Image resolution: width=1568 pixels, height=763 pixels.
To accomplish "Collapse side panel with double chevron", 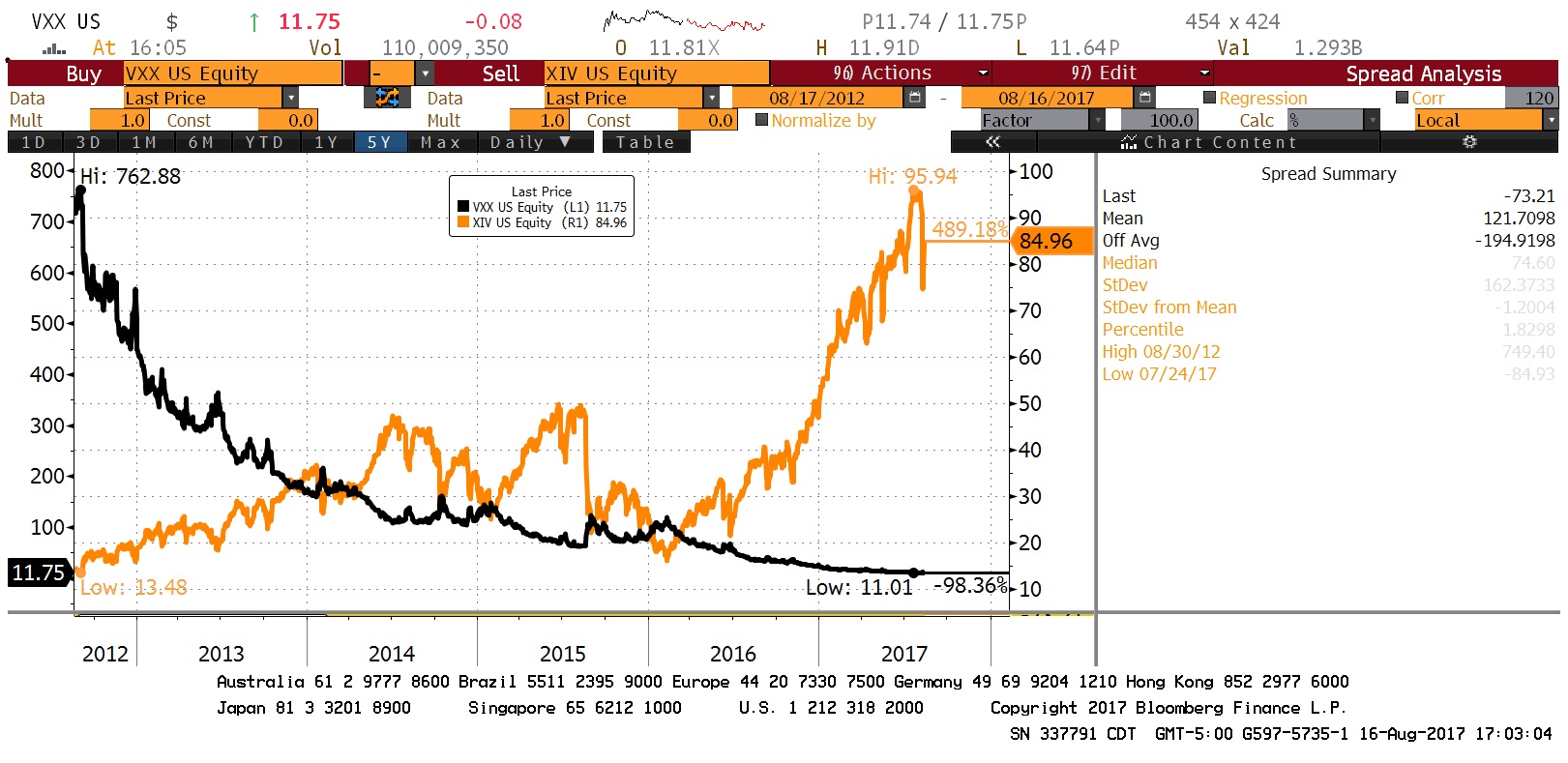I will [x=992, y=142].
